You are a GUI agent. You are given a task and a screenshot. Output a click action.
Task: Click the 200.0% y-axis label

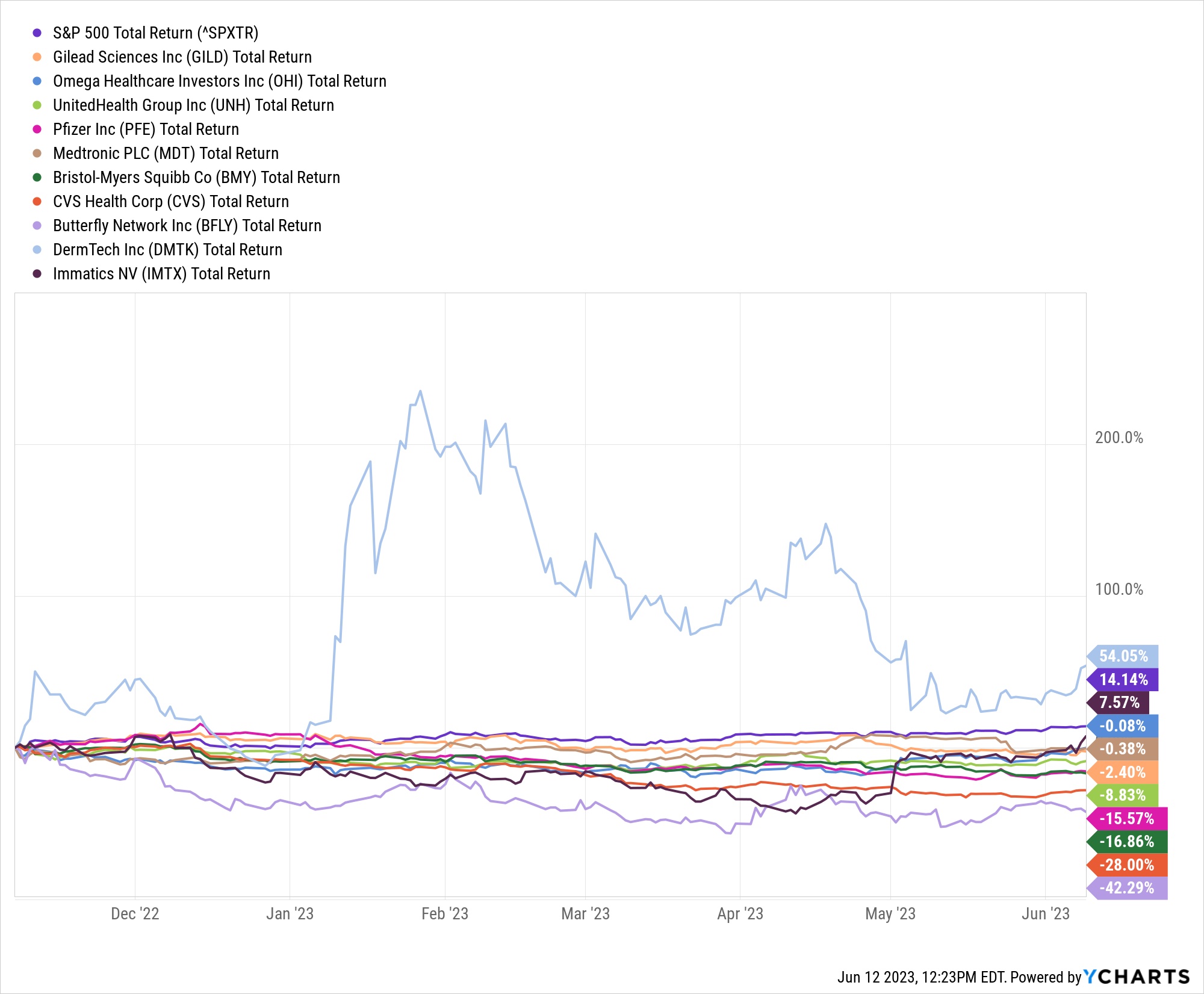[1119, 438]
